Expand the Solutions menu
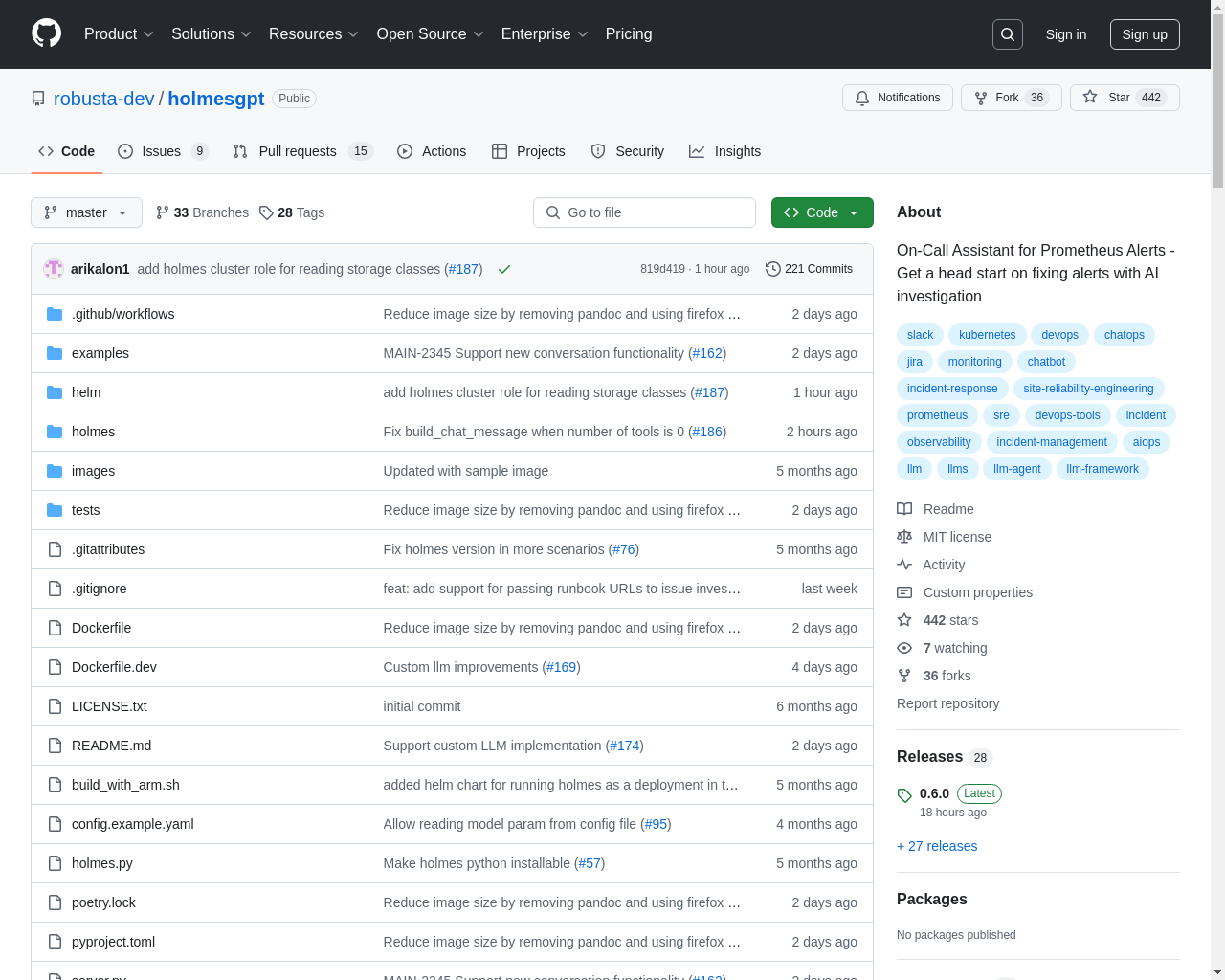Screen dimensions: 1225x980 click(212, 33)
